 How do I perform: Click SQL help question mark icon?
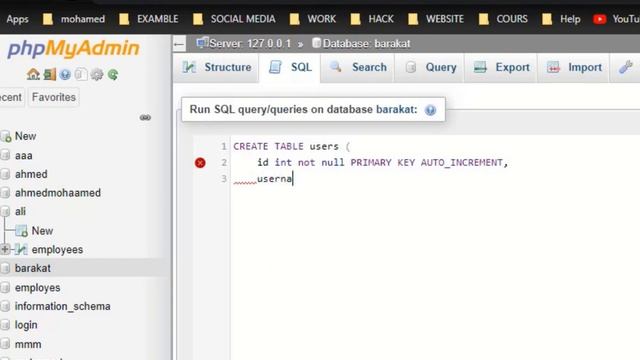pyautogui.click(x=430, y=110)
